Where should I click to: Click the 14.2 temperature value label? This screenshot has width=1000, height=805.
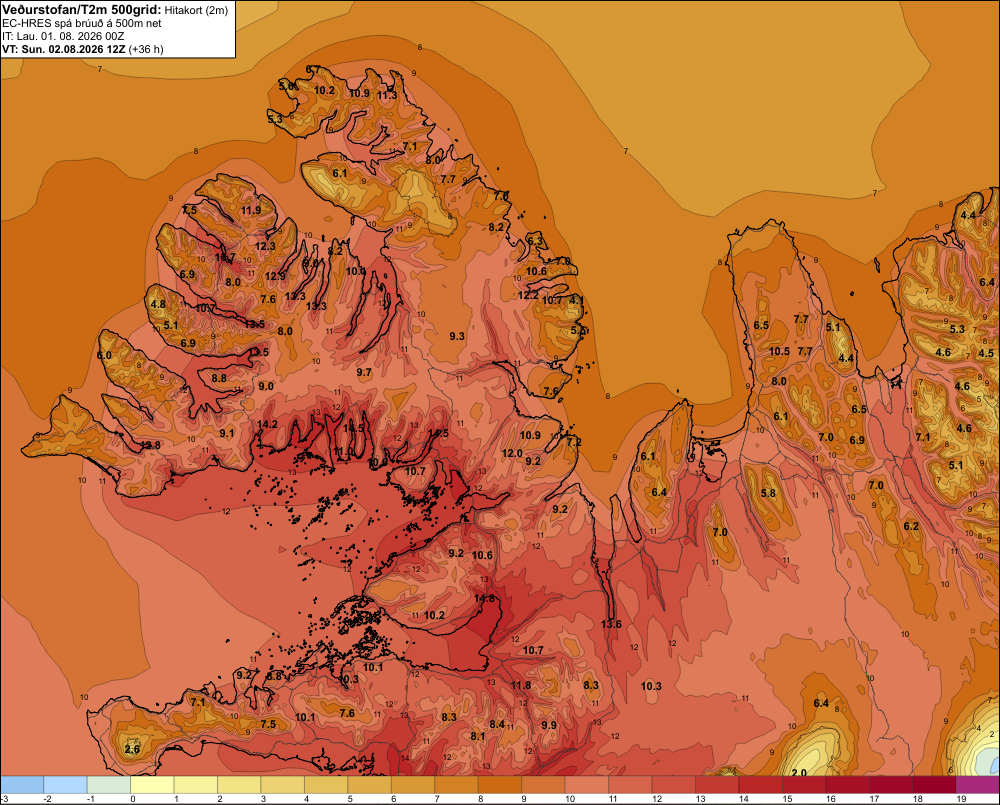pyautogui.click(x=267, y=424)
